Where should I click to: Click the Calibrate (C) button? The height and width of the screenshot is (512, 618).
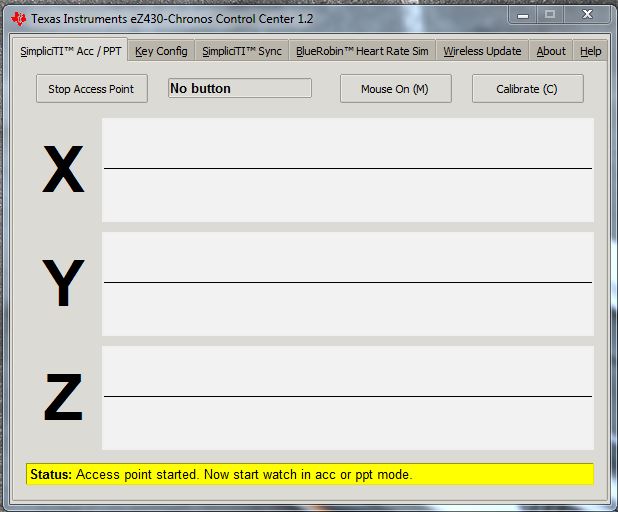pos(528,89)
